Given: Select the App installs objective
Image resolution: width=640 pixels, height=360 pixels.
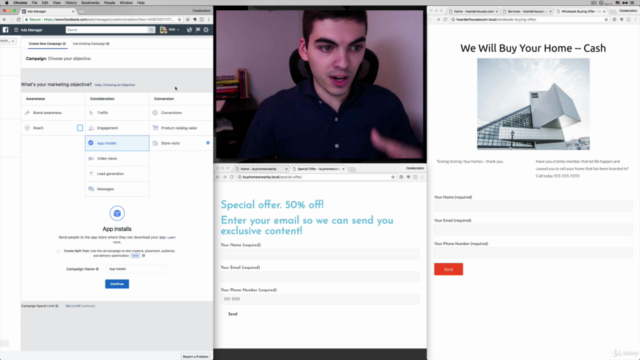Looking at the screenshot, I should (x=117, y=143).
